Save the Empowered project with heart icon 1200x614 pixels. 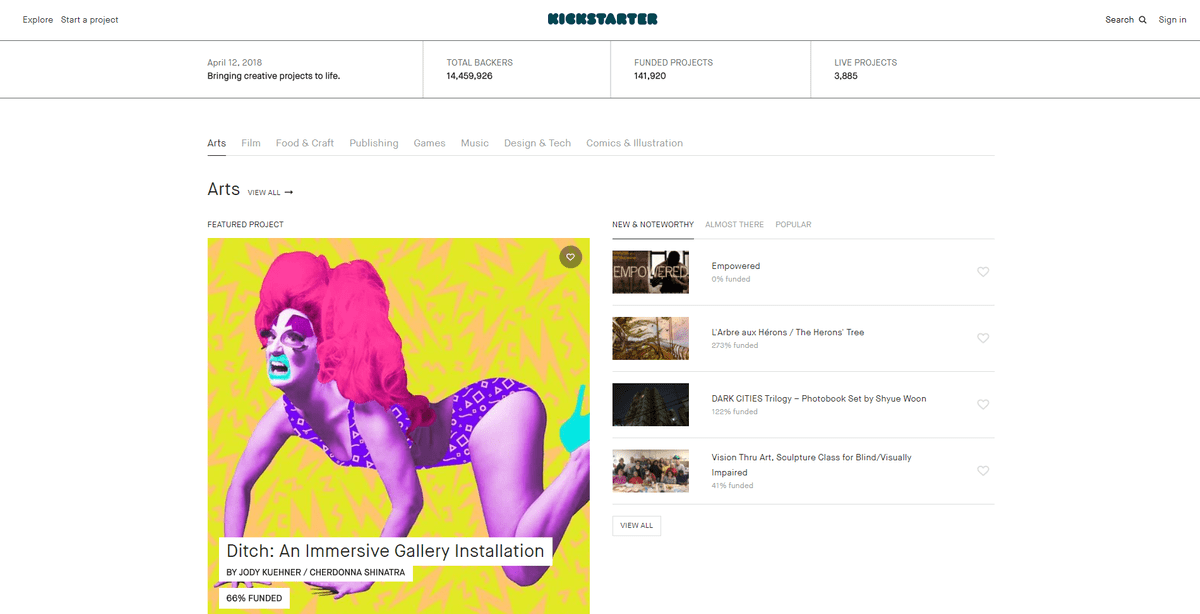pyautogui.click(x=983, y=272)
